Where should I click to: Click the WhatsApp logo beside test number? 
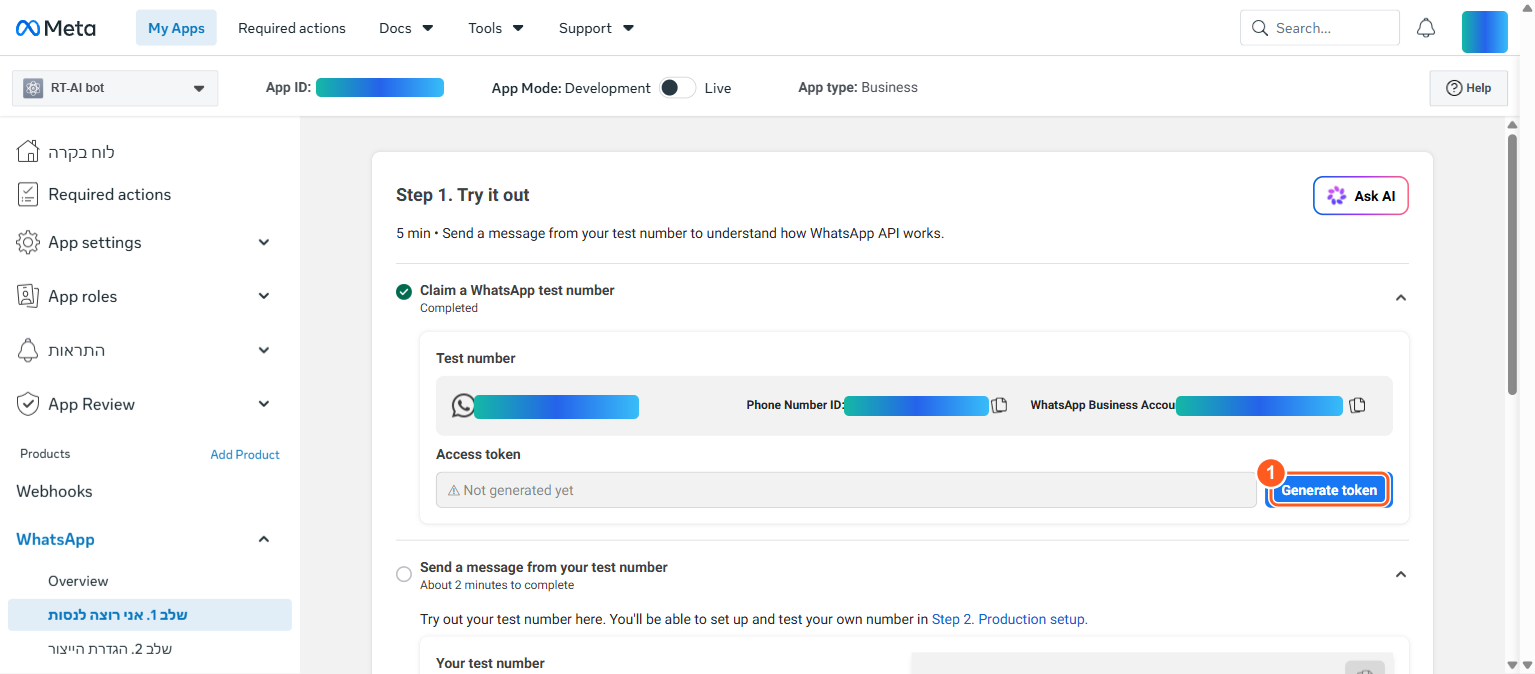[463, 405]
